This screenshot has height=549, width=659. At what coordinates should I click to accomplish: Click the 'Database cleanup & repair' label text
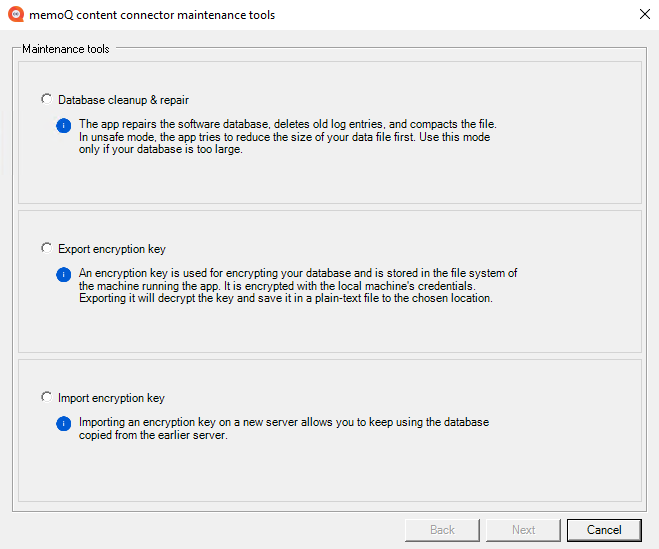point(123,100)
